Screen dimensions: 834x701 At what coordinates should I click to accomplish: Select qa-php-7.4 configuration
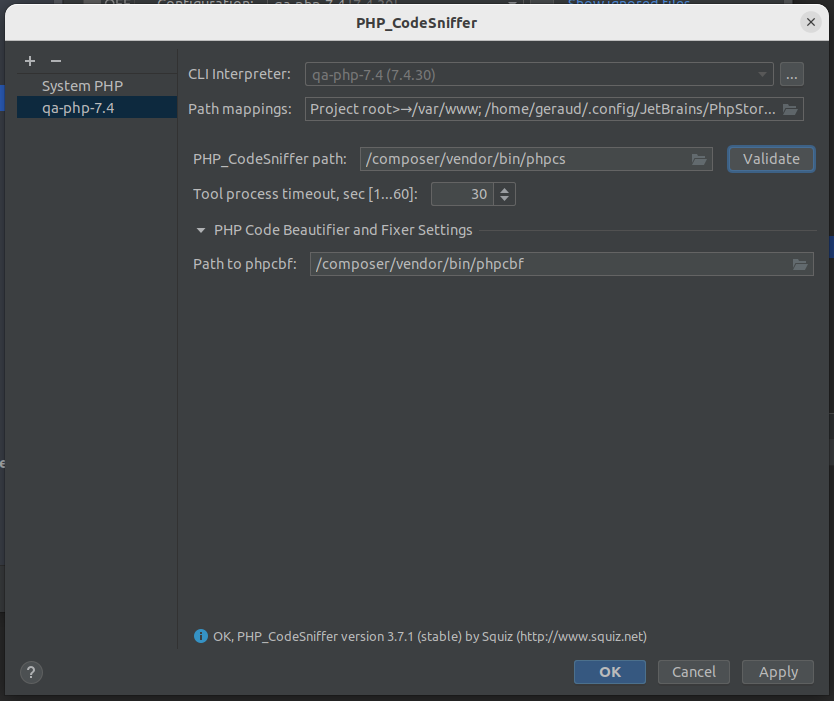[97, 107]
